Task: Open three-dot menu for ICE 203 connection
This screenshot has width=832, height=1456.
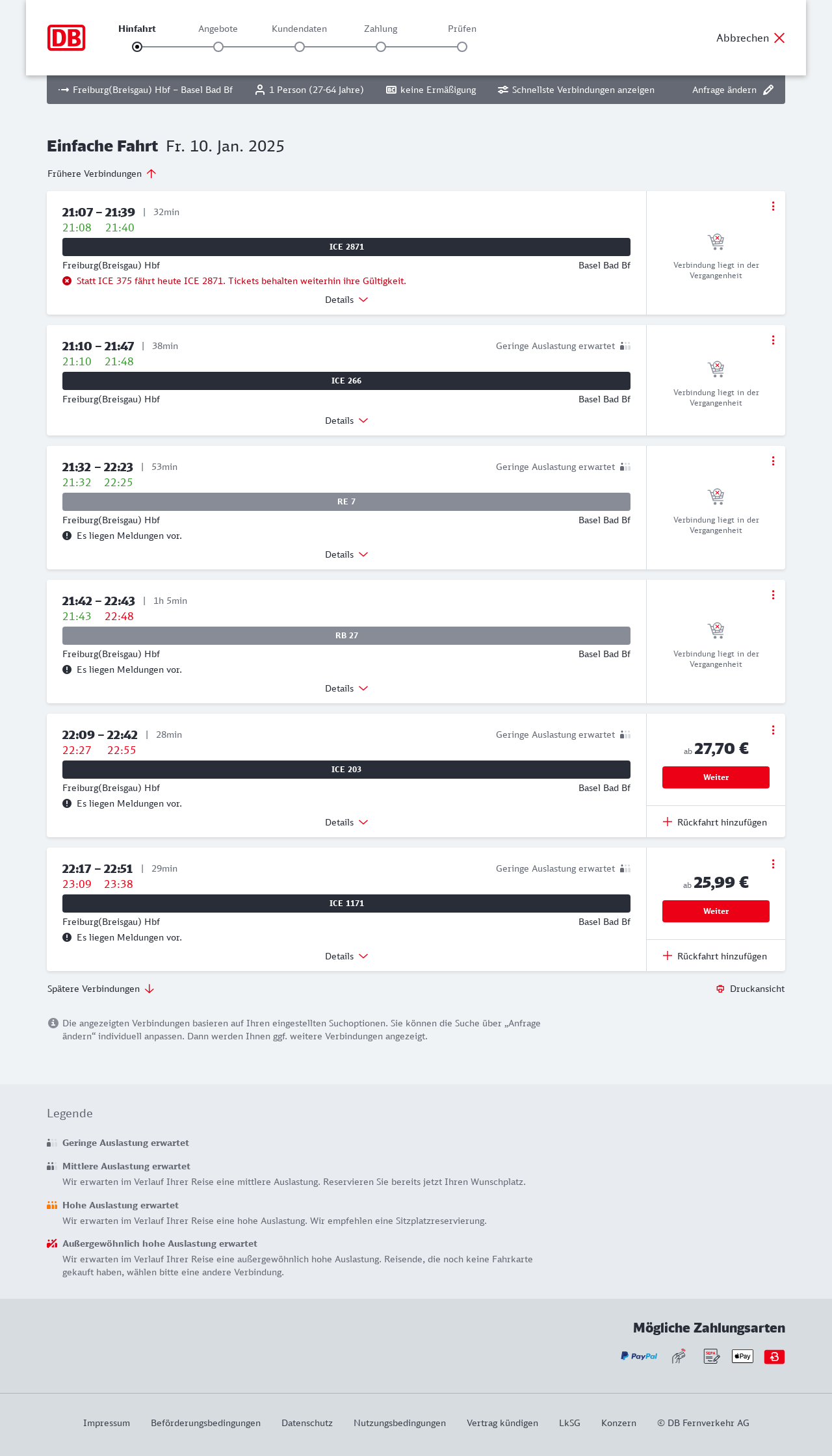Action: click(x=773, y=730)
